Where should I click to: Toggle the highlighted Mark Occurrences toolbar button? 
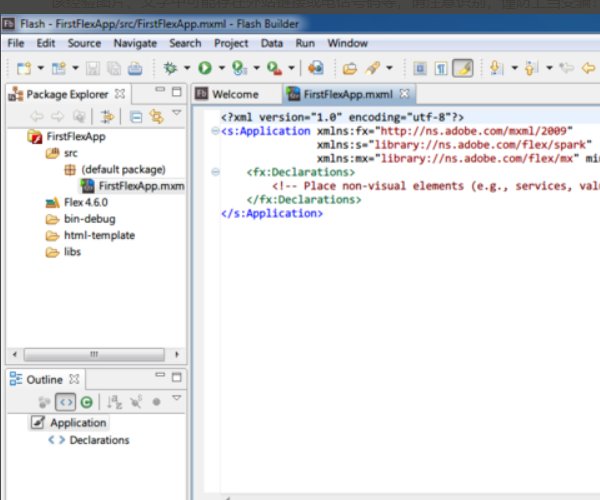pyautogui.click(x=462, y=68)
